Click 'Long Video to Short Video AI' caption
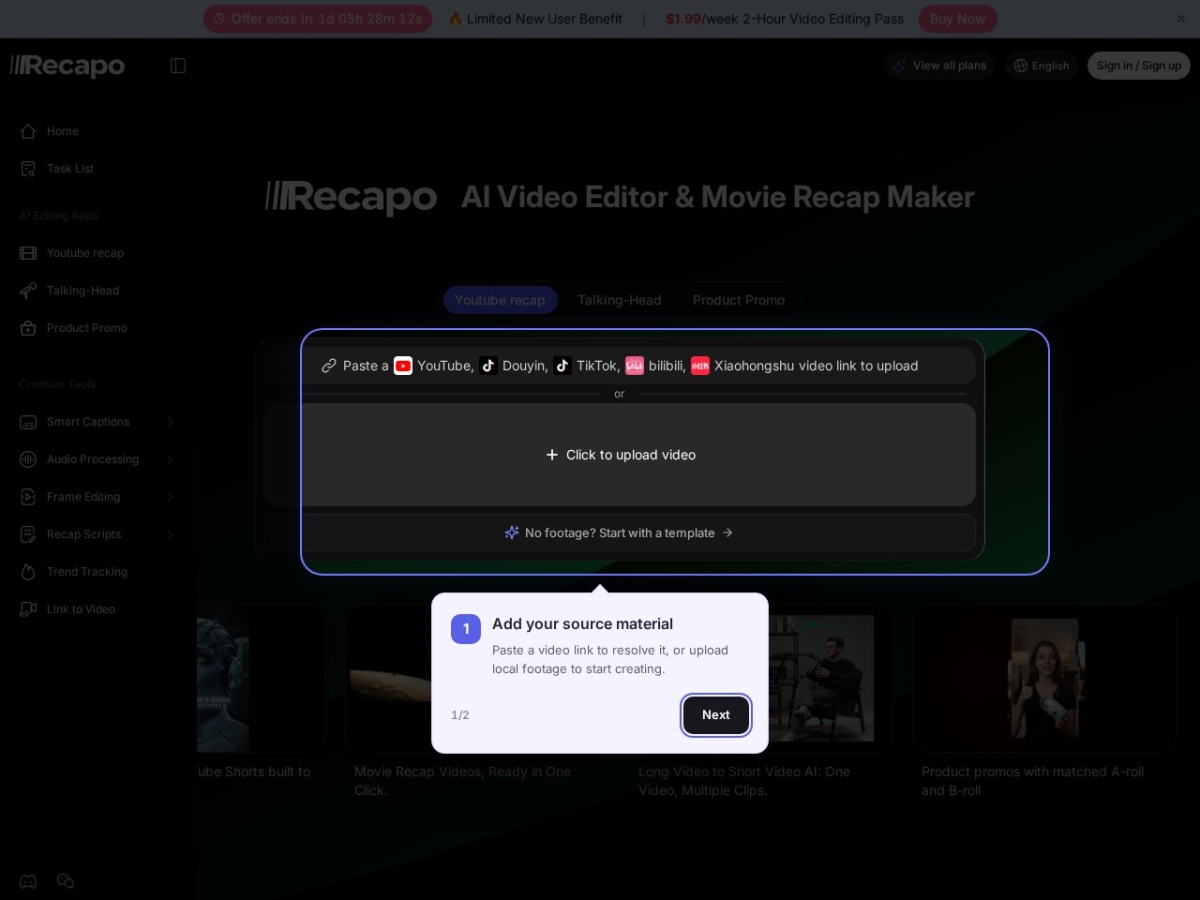The width and height of the screenshot is (1200, 900). (x=744, y=781)
